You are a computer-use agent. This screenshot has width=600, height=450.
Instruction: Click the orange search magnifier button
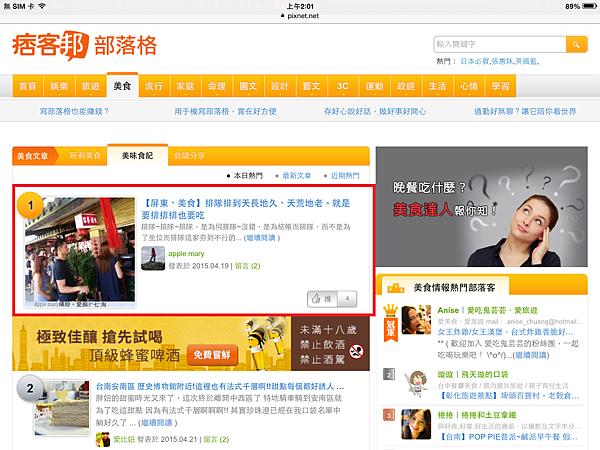(x=576, y=44)
